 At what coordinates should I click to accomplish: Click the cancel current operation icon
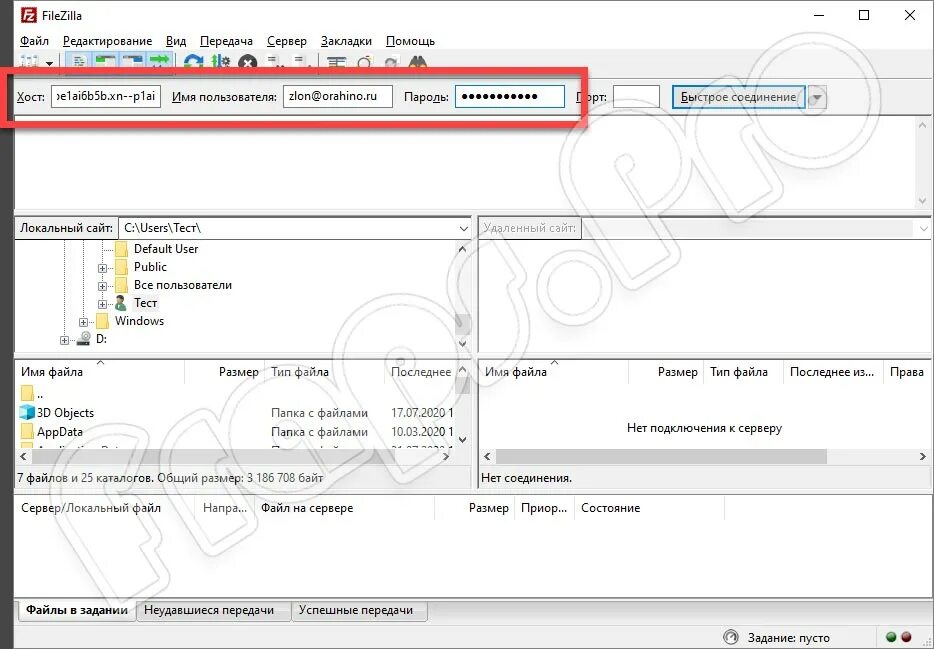(x=247, y=63)
